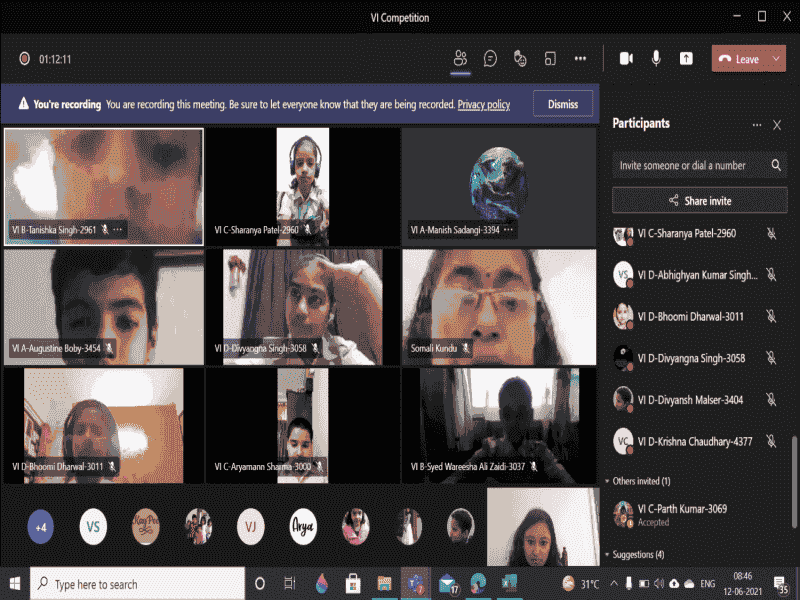Screen dimensions: 800x600
Task: Toggle the microphone mute
Action: [x=656, y=59]
